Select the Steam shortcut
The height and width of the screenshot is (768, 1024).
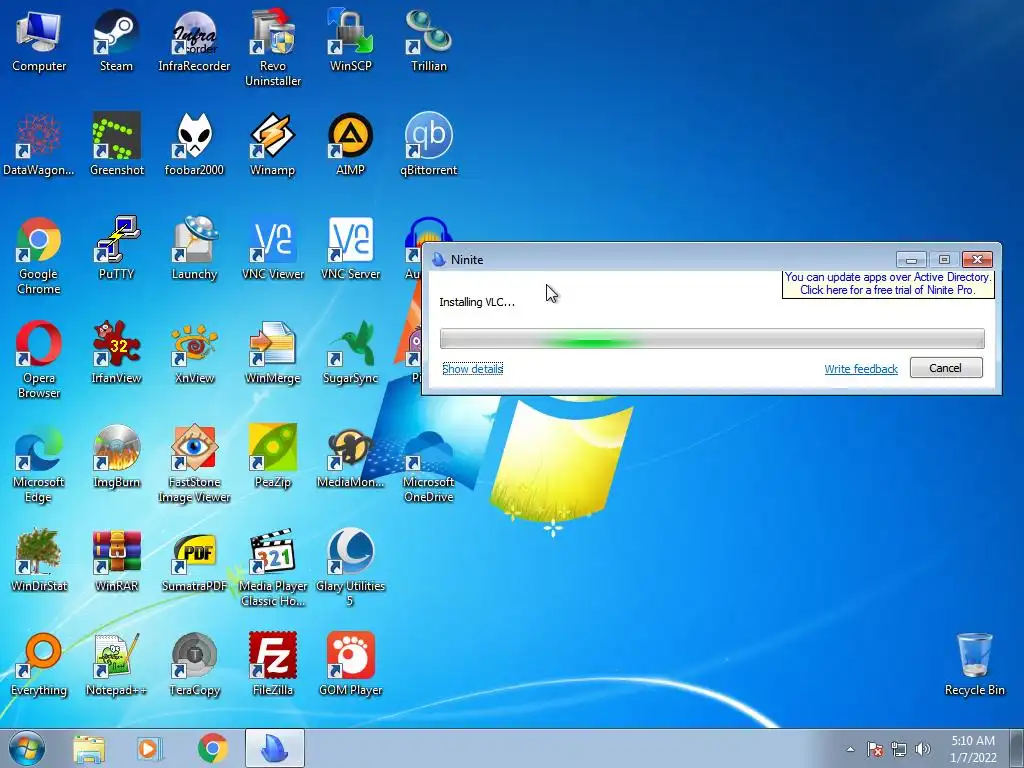(x=116, y=41)
